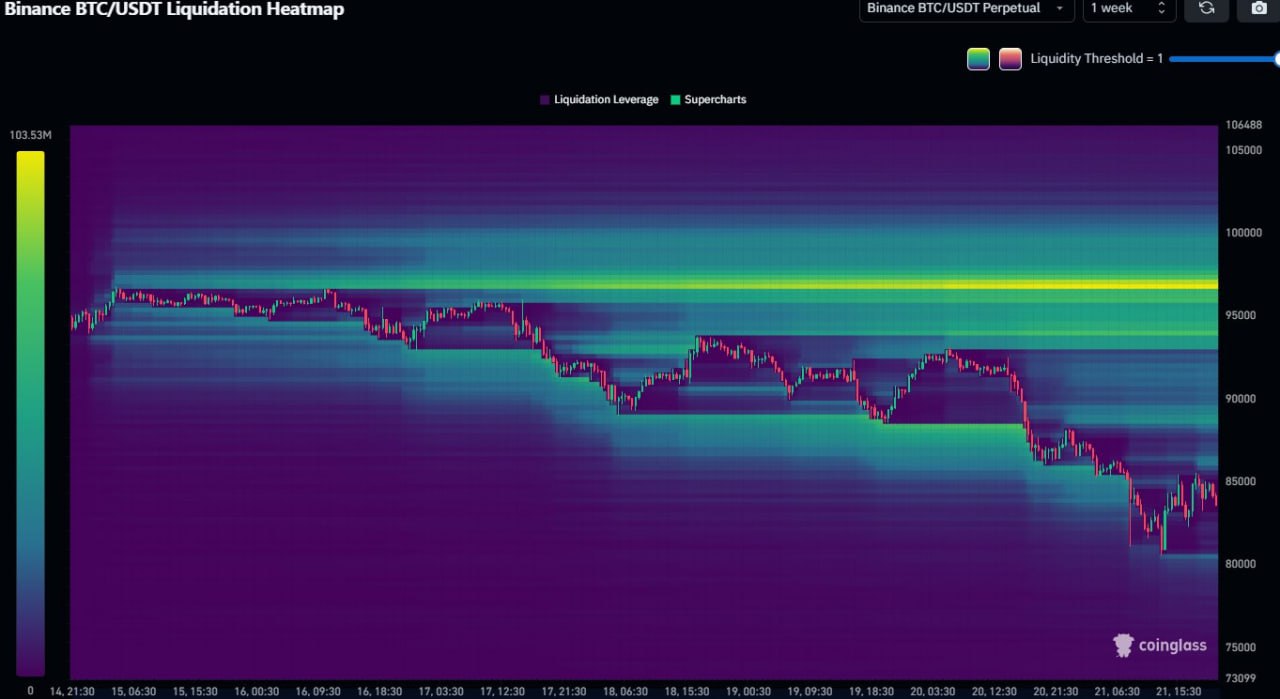Image resolution: width=1280 pixels, height=699 pixels.
Task: Open the Binance BTC/USDT Perpetual pair dropdown
Action: pyautogui.click(x=964, y=8)
